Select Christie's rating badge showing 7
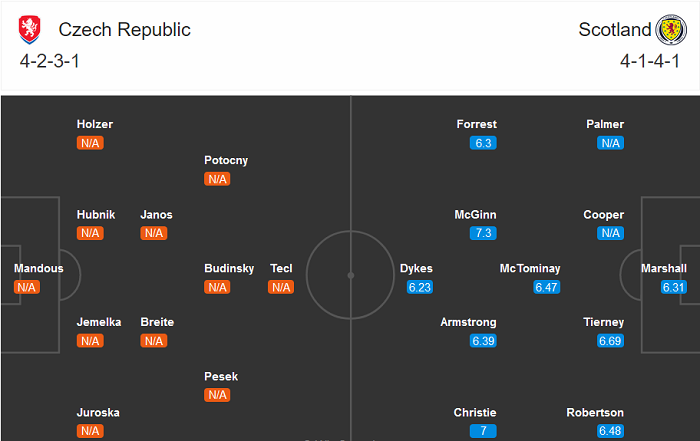This screenshot has width=700, height=441. coord(482,431)
